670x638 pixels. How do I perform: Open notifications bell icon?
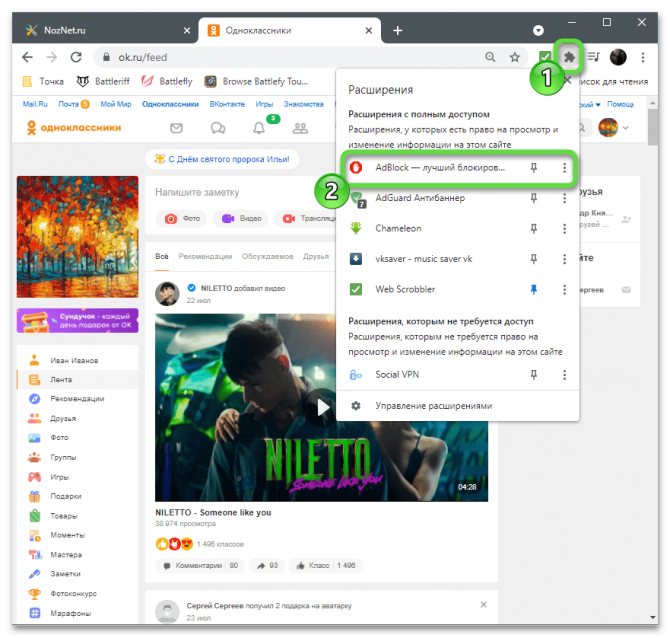click(259, 128)
